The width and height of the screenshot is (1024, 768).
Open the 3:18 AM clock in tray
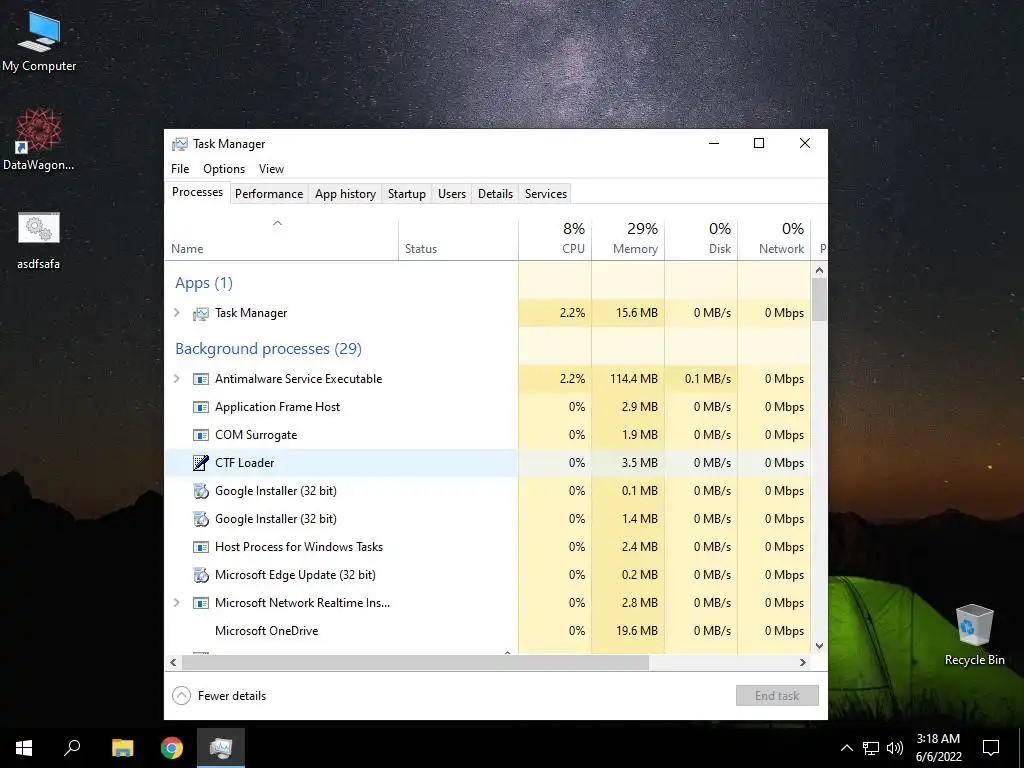(938, 748)
